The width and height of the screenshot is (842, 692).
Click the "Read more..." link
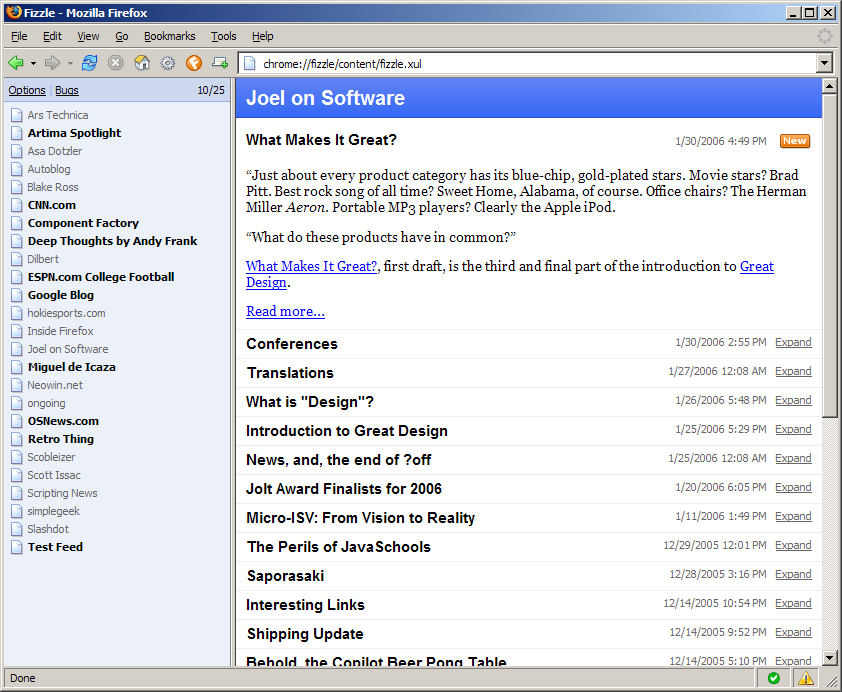285,311
